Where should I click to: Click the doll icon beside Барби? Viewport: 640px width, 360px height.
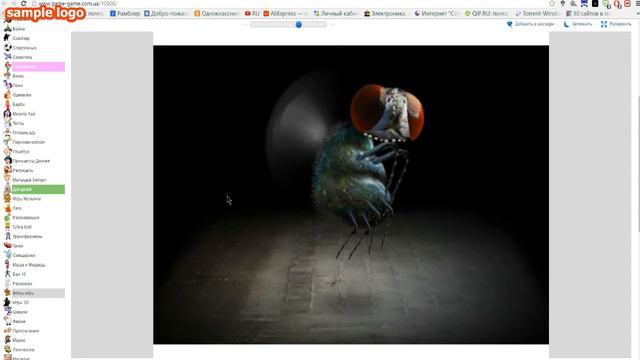click(8, 104)
